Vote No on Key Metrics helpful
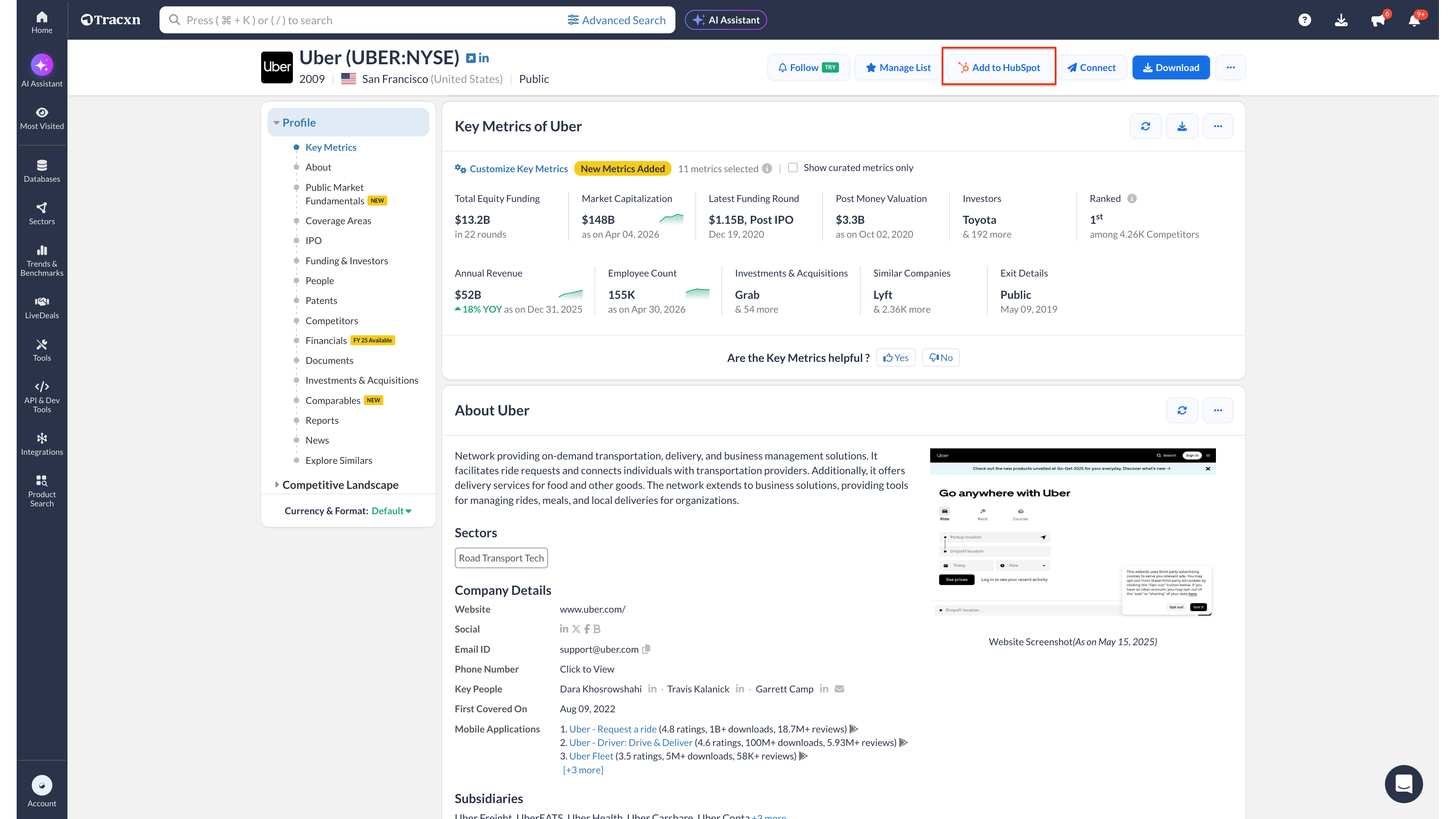The height and width of the screenshot is (819, 1456). tap(941, 358)
